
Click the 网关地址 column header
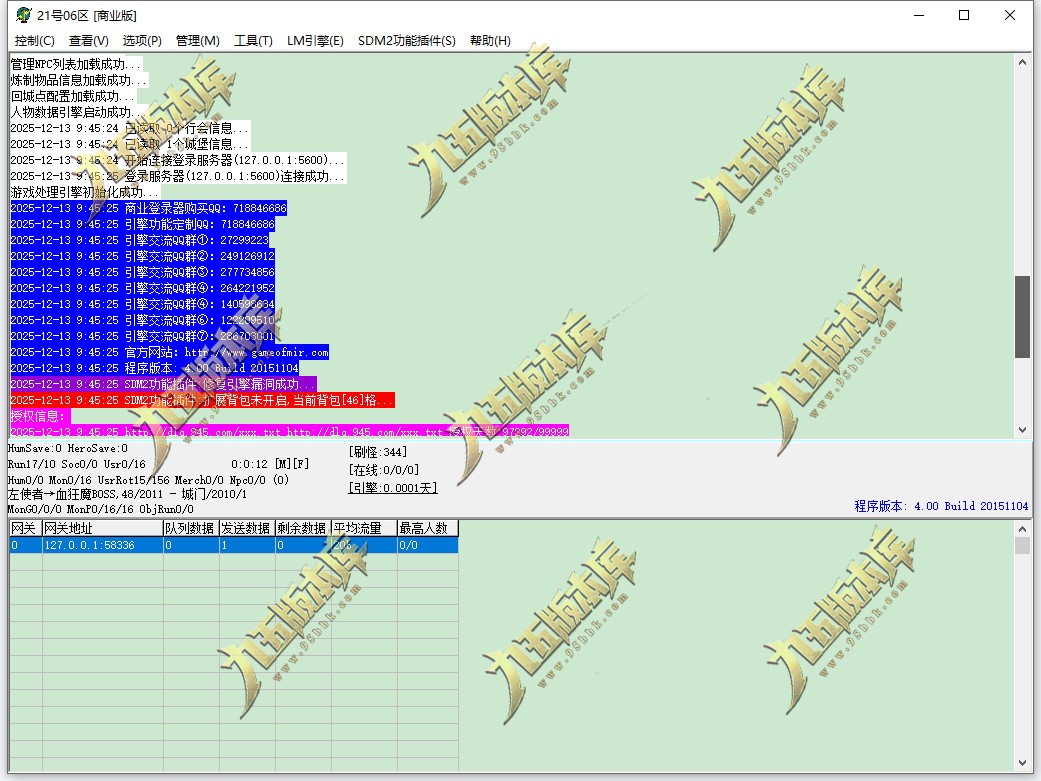(103, 529)
